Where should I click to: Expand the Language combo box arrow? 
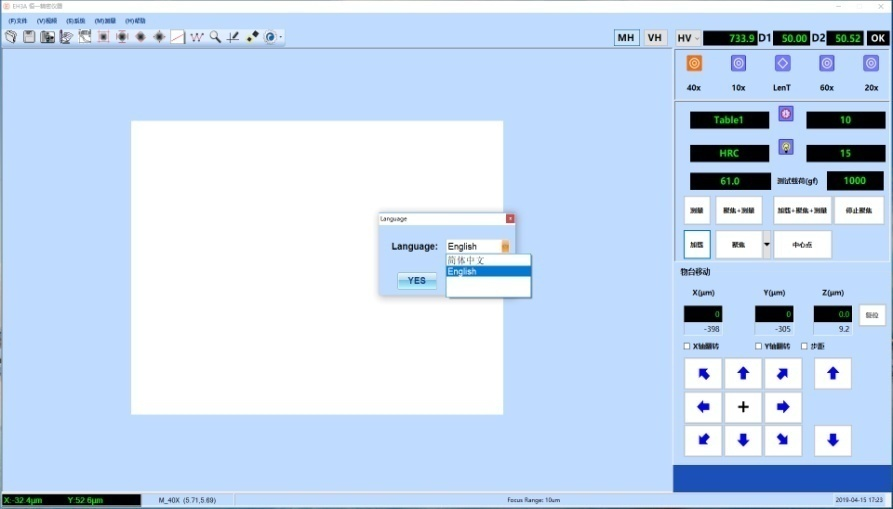(505, 246)
